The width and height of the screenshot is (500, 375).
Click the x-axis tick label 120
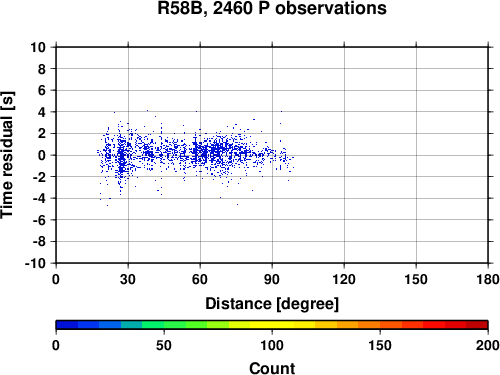[344, 279]
